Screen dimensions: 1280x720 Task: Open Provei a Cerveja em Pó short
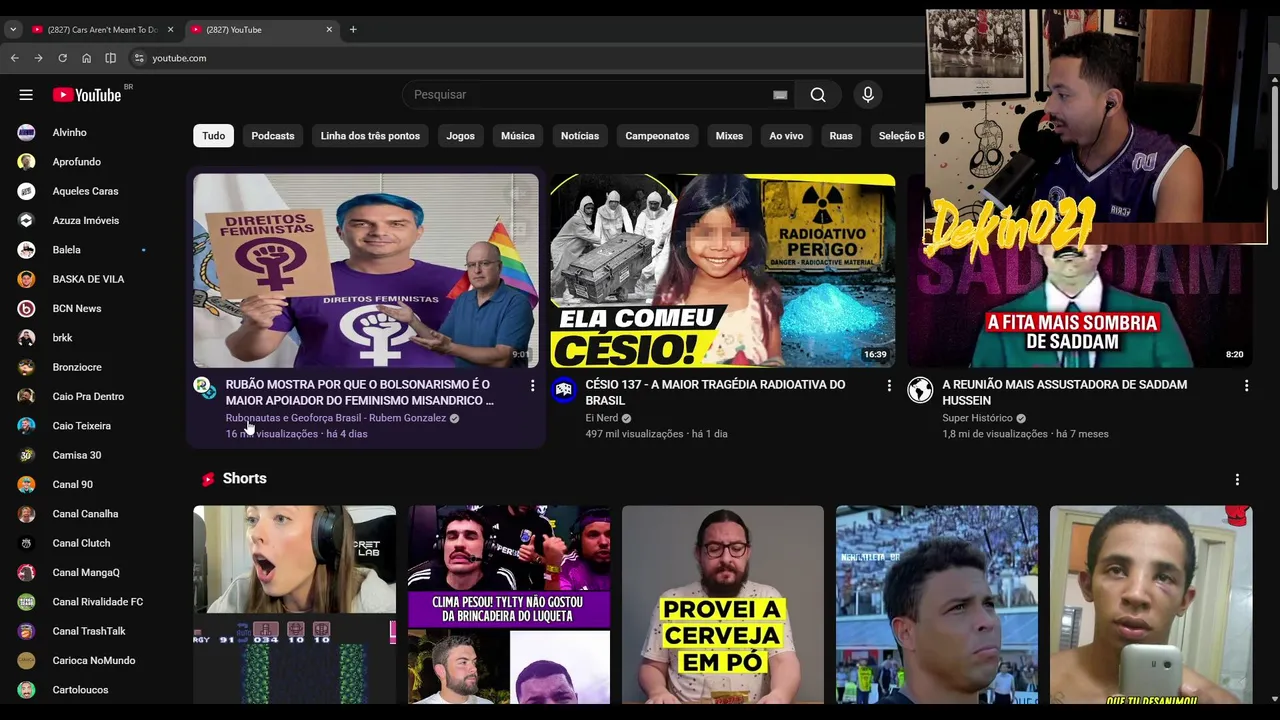click(723, 605)
